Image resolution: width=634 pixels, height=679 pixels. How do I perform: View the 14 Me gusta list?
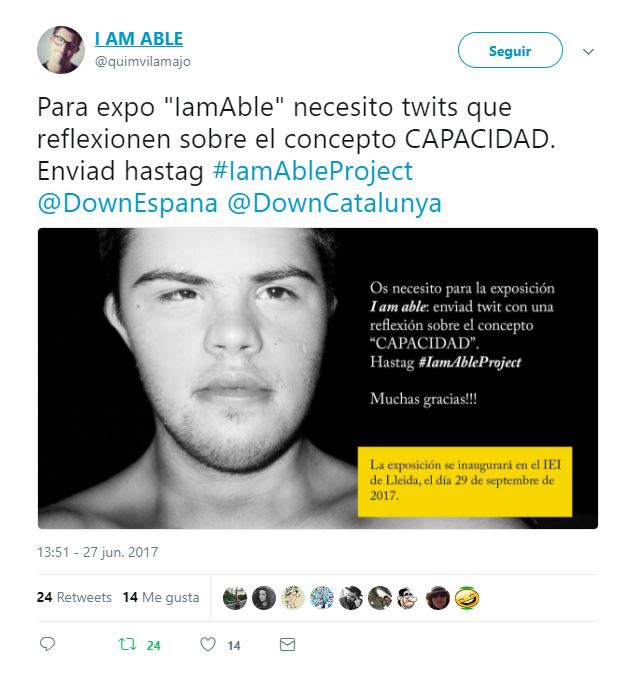161,597
